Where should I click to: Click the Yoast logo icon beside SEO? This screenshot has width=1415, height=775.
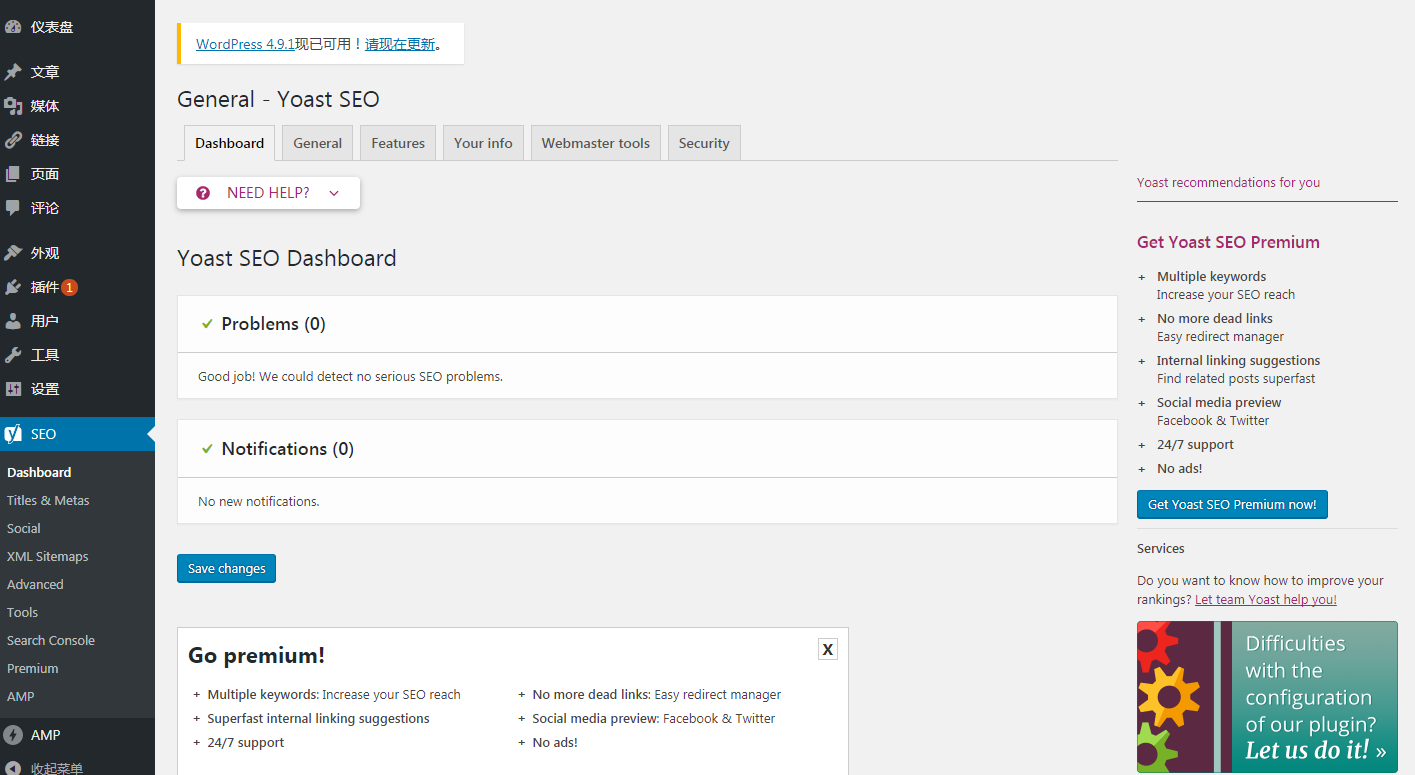click(13, 434)
